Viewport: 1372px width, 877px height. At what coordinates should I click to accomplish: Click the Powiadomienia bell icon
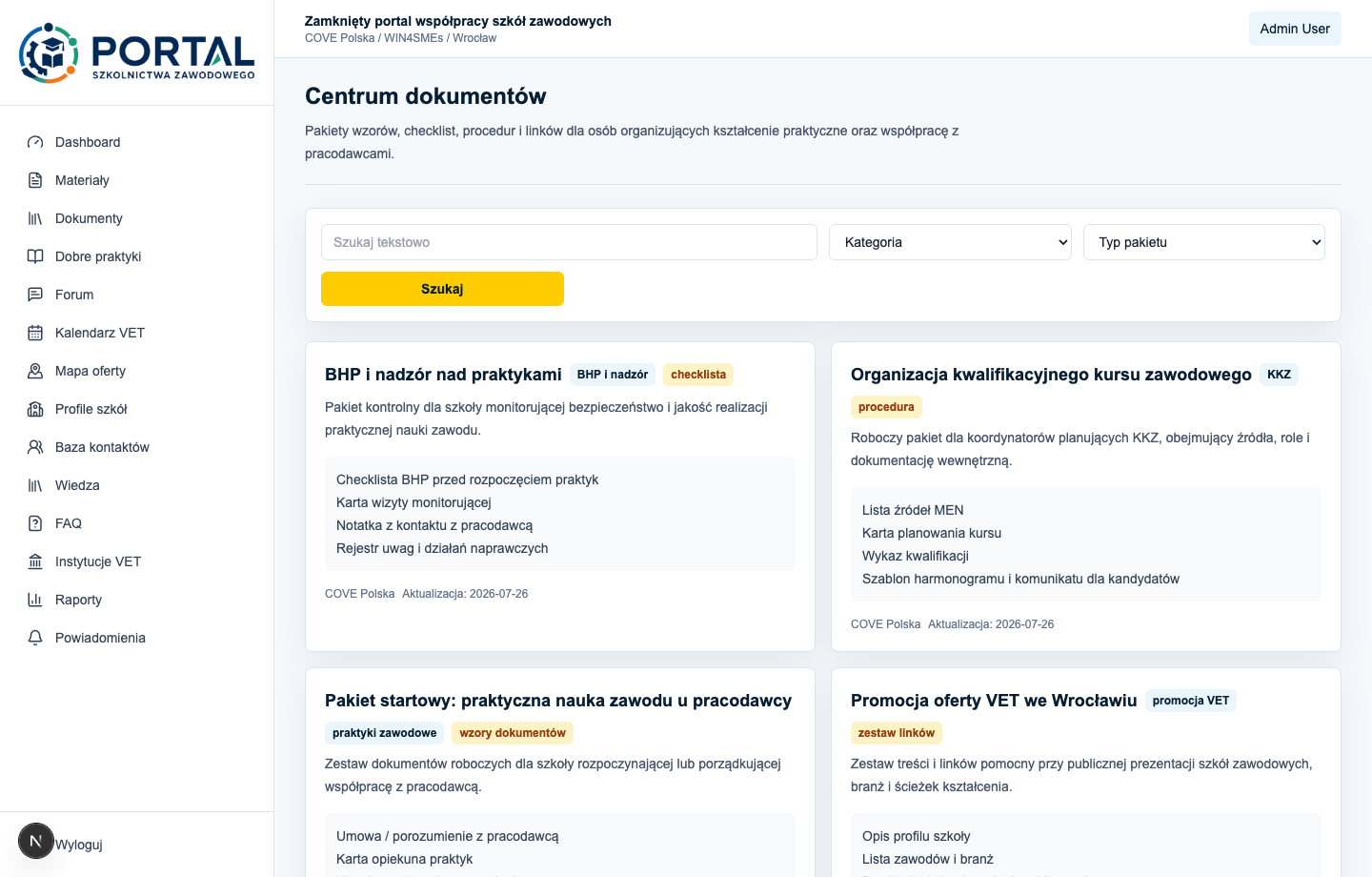tap(35, 638)
